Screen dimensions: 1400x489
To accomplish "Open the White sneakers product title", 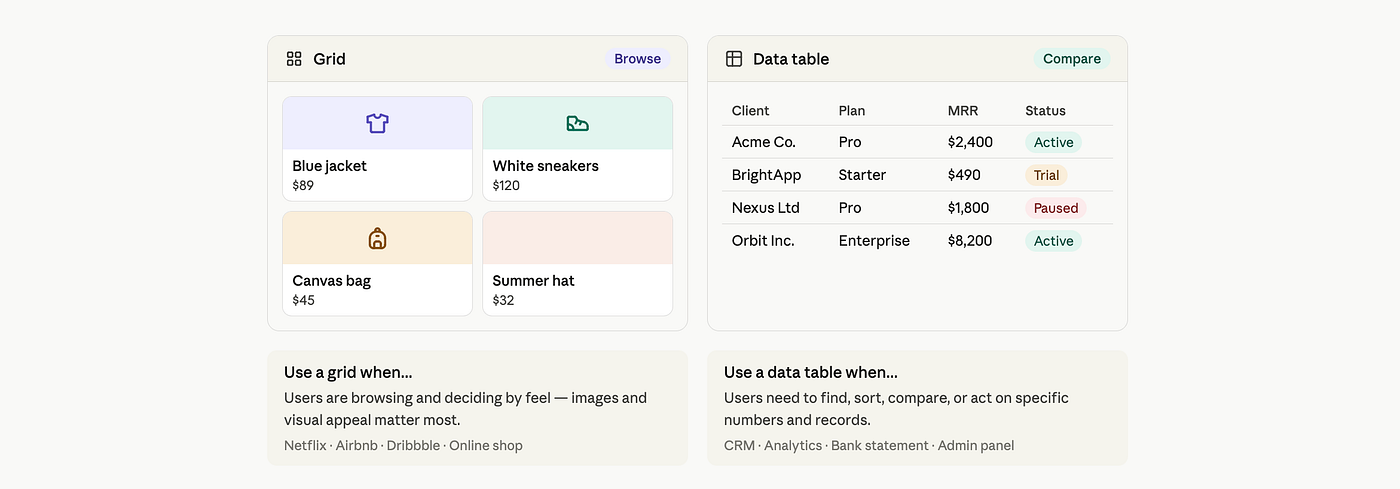I will [x=546, y=166].
